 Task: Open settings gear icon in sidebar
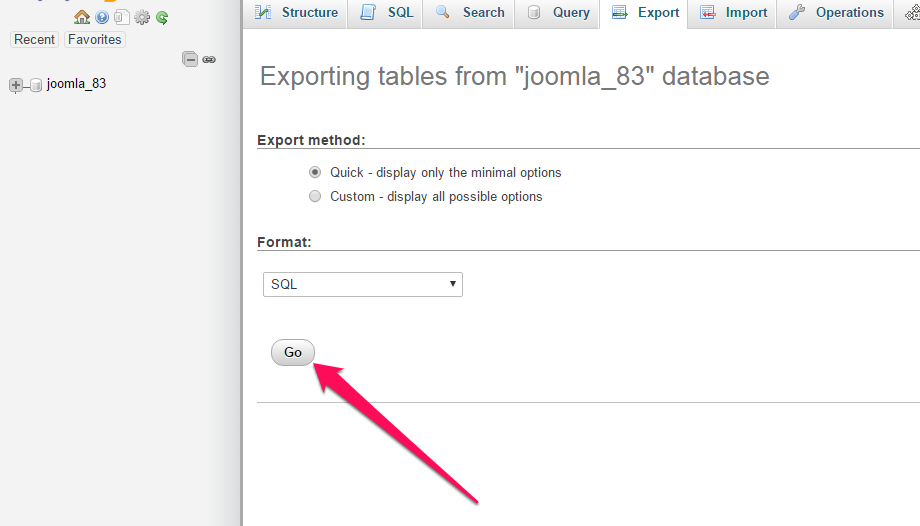pyautogui.click(x=142, y=17)
